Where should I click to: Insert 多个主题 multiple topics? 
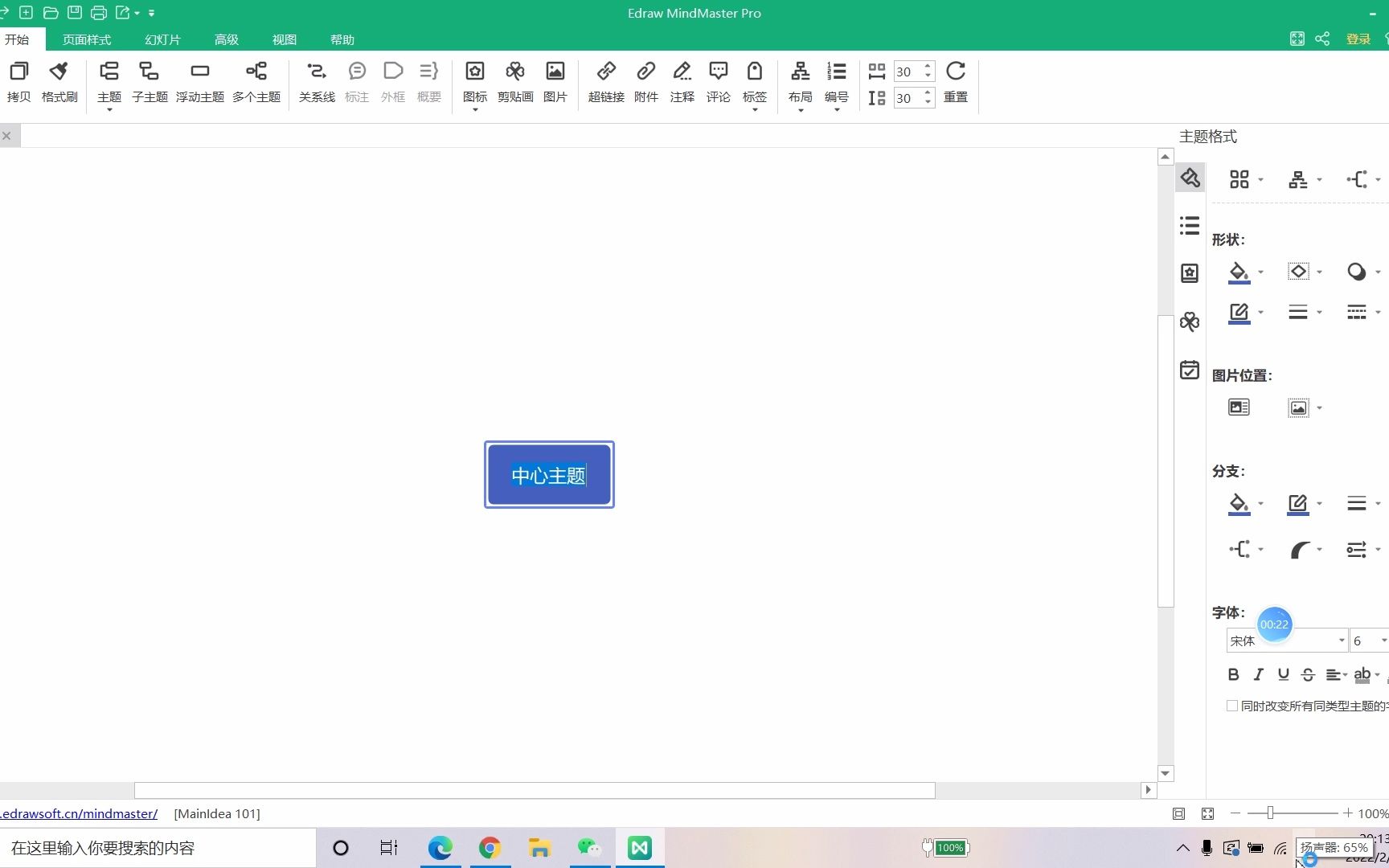coord(256,82)
